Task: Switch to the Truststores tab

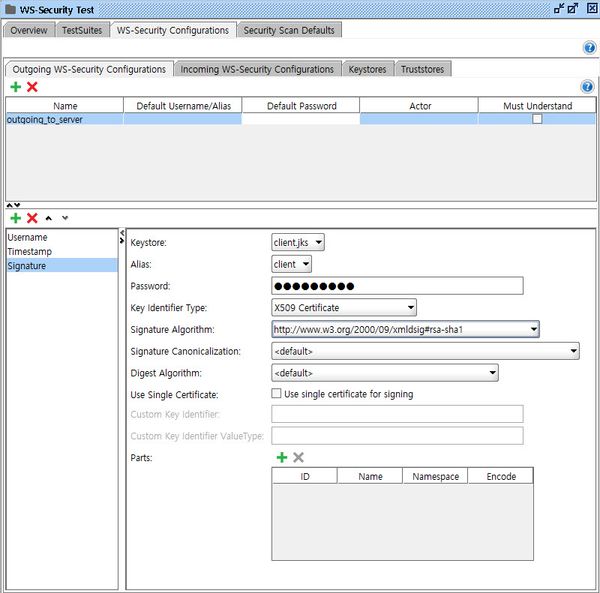Action: [x=422, y=69]
